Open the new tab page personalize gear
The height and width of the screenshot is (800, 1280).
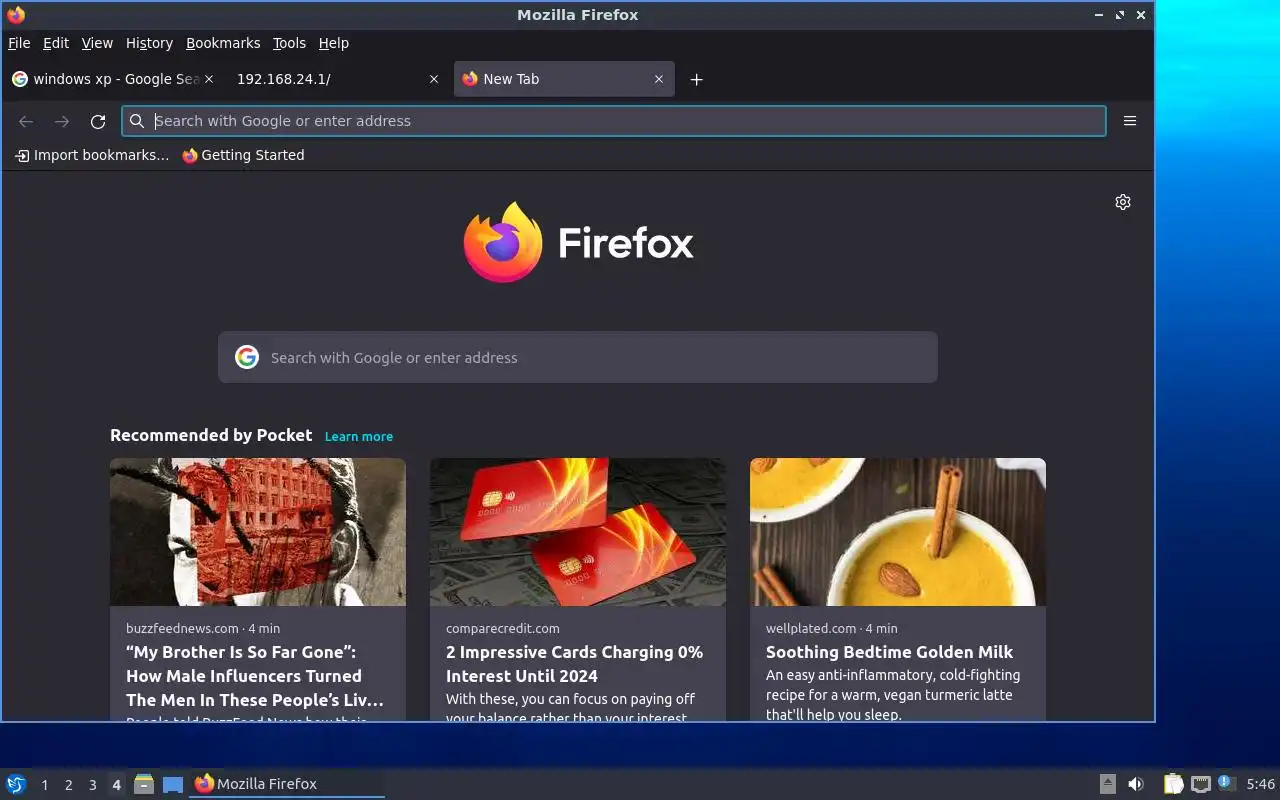point(1123,202)
